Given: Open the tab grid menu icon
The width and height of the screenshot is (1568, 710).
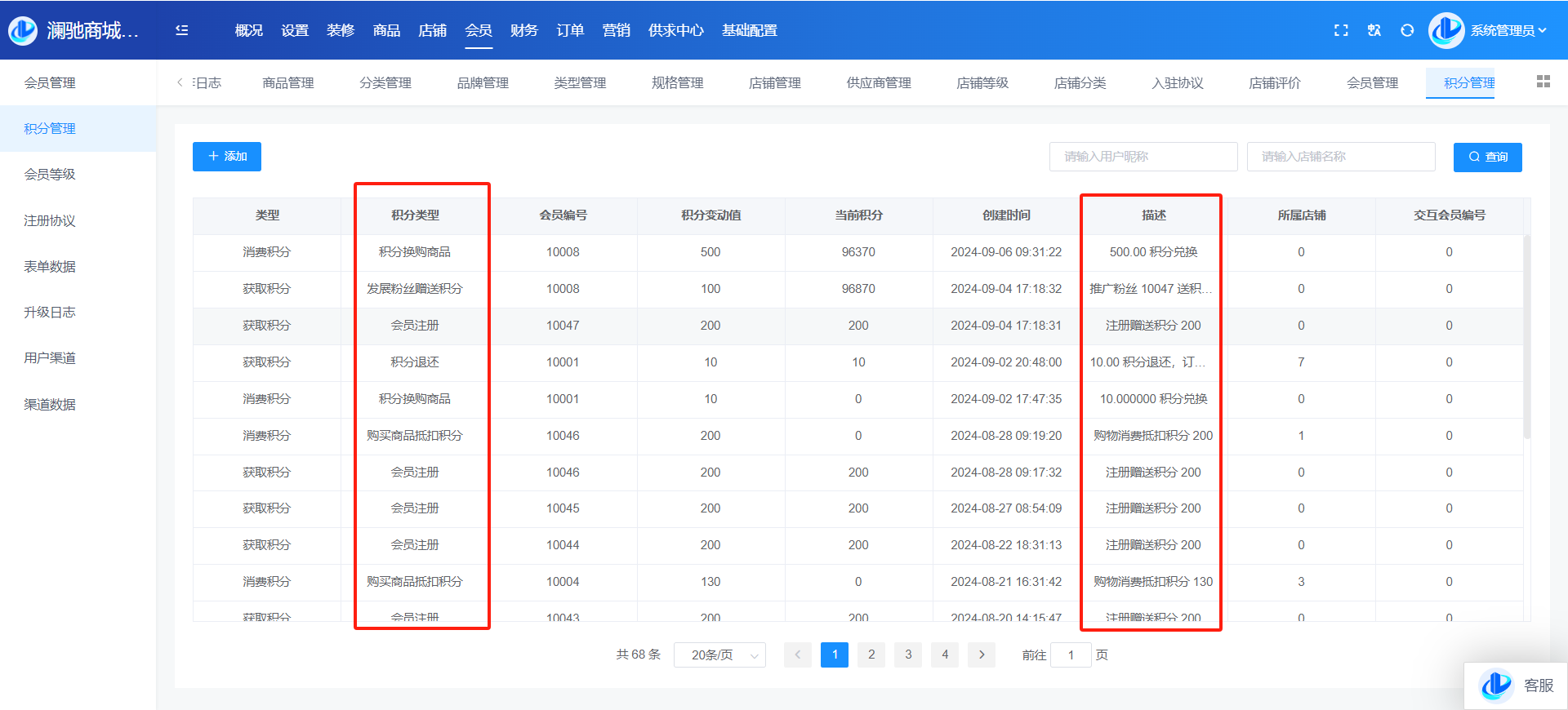Looking at the screenshot, I should tap(1543, 82).
